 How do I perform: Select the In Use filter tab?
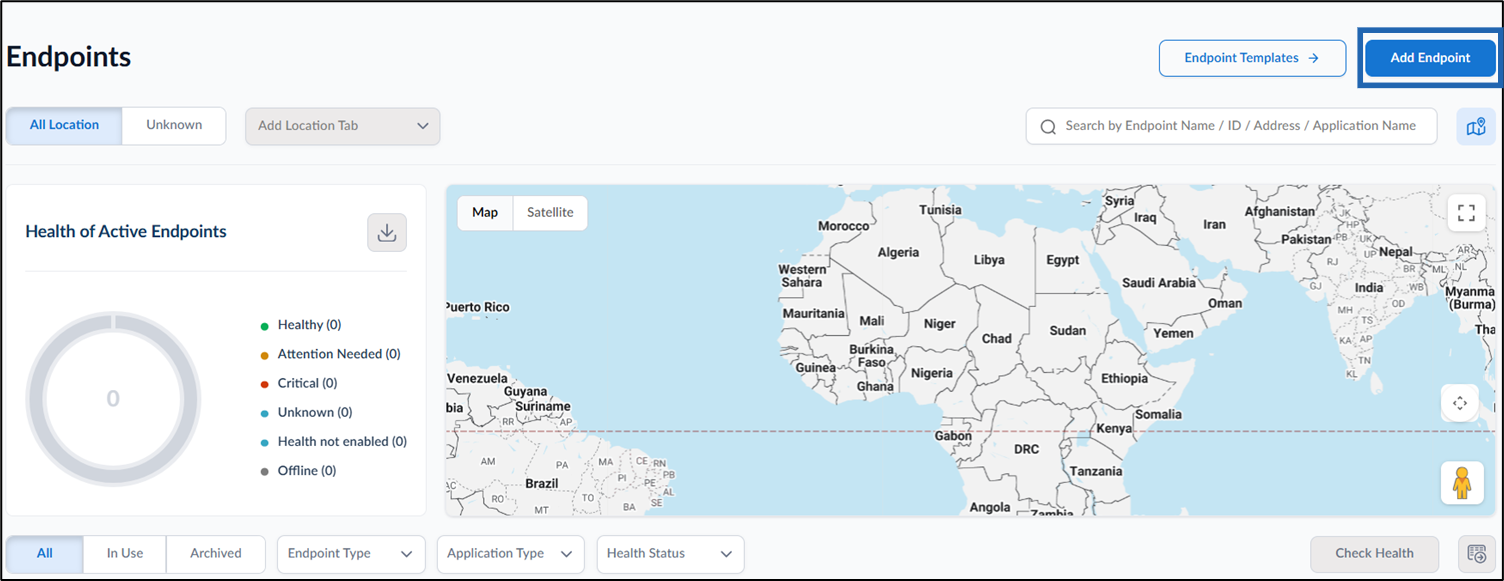click(x=125, y=553)
